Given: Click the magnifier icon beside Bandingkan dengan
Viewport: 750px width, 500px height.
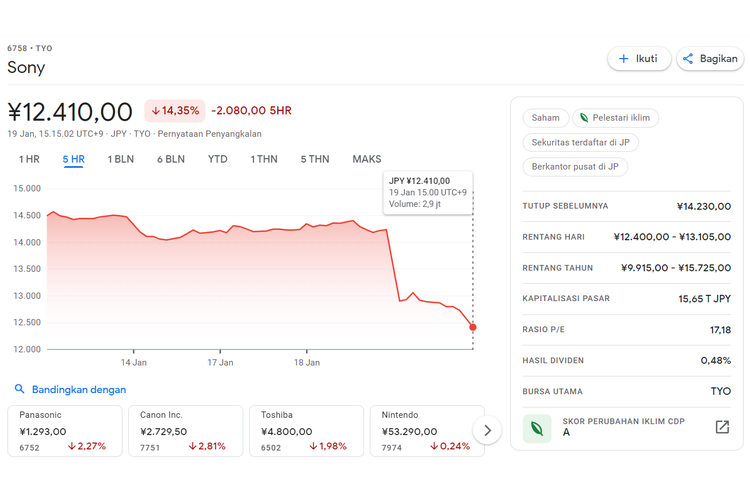Looking at the screenshot, I should pyautogui.click(x=19, y=389).
